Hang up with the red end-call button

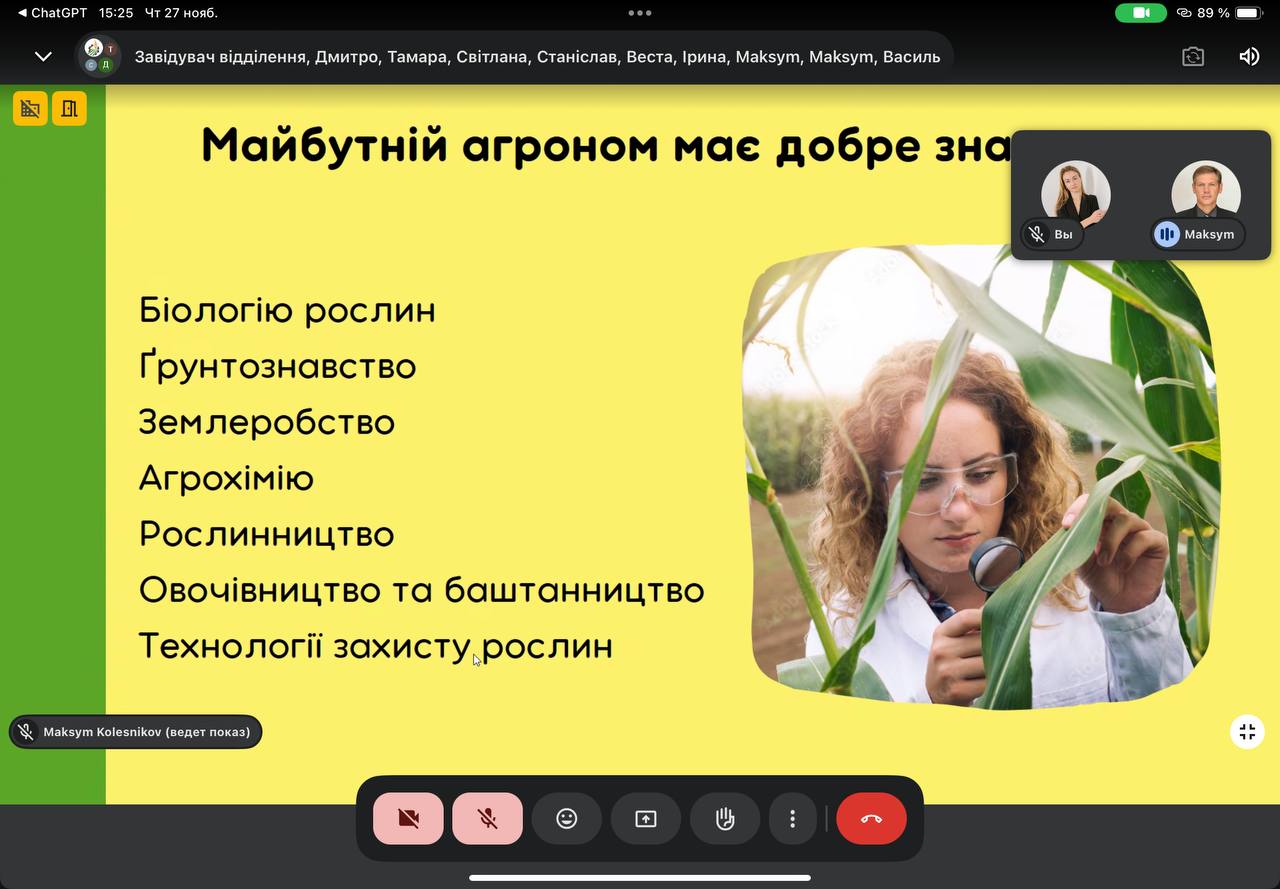coord(871,819)
